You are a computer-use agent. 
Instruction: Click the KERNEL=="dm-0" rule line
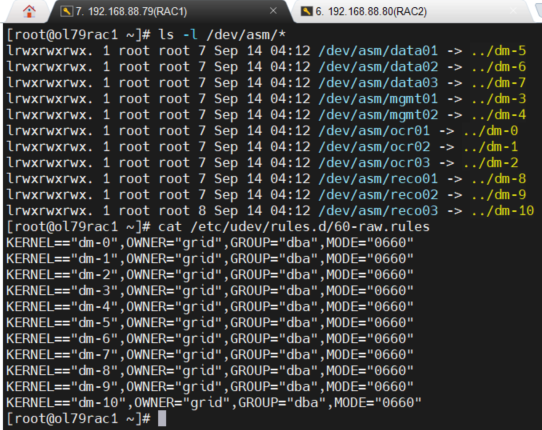click(x=210, y=243)
